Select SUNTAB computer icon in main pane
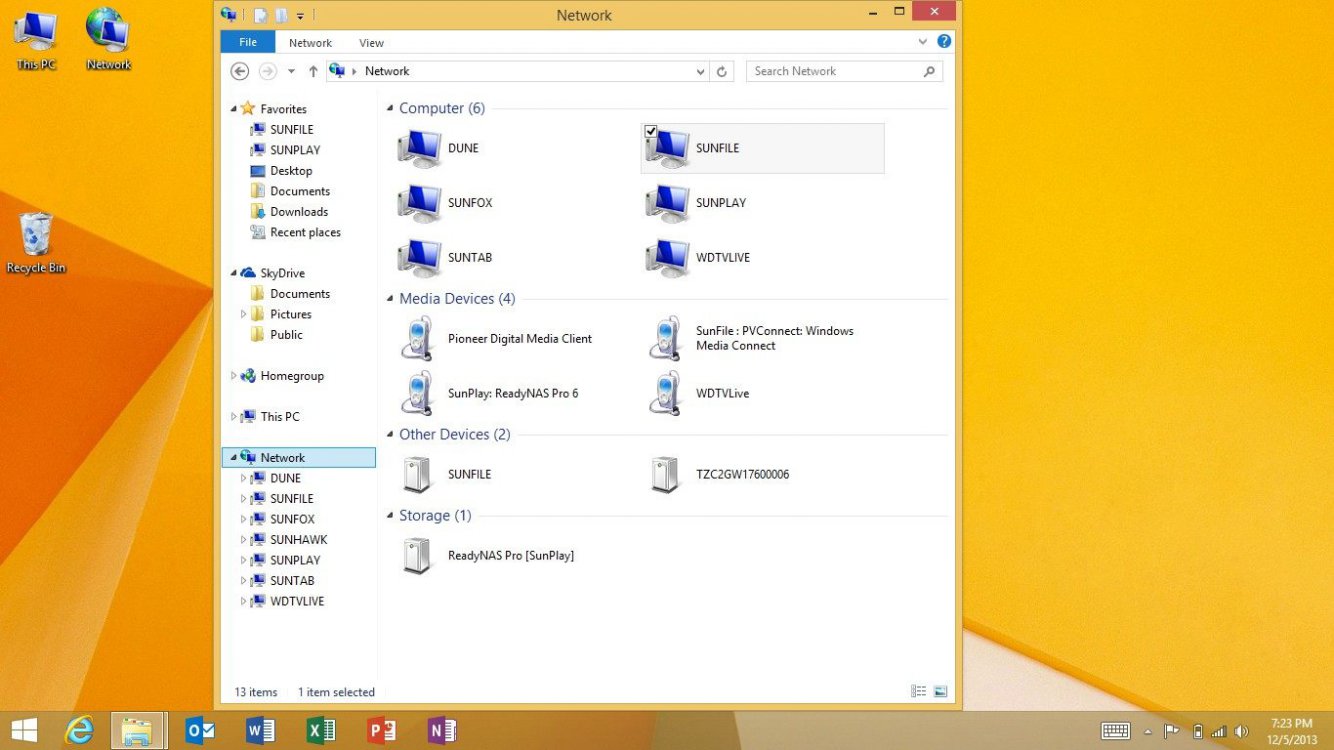 (x=419, y=258)
